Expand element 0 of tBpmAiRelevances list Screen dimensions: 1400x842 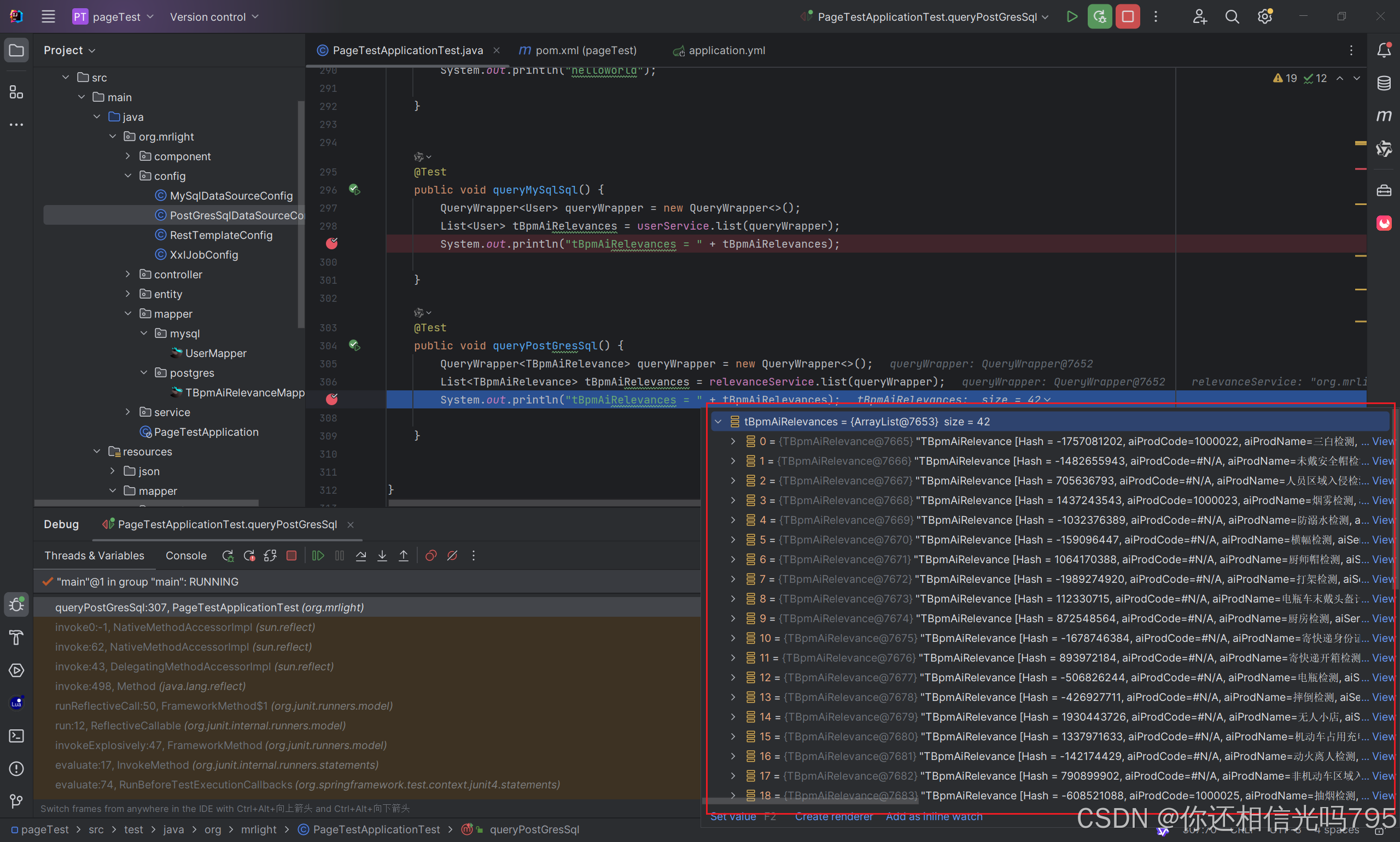click(733, 441)
